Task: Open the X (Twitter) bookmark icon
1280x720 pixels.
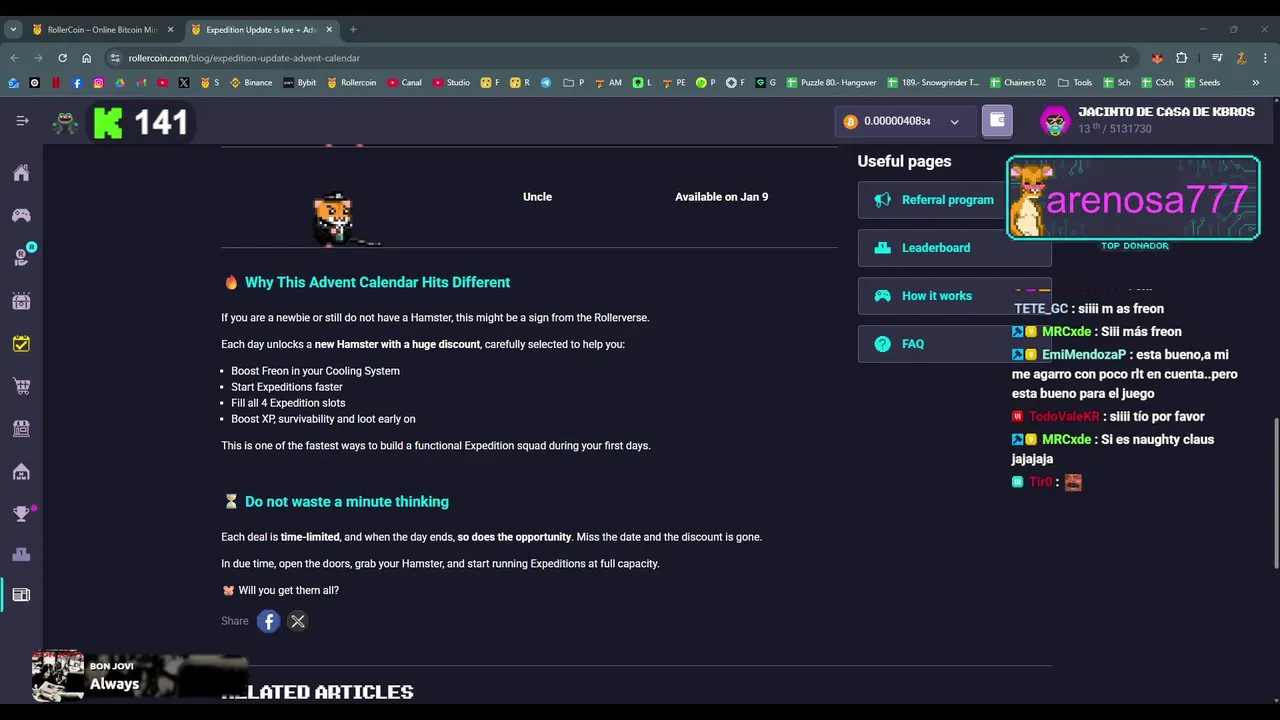Action: tap(184, 82)
